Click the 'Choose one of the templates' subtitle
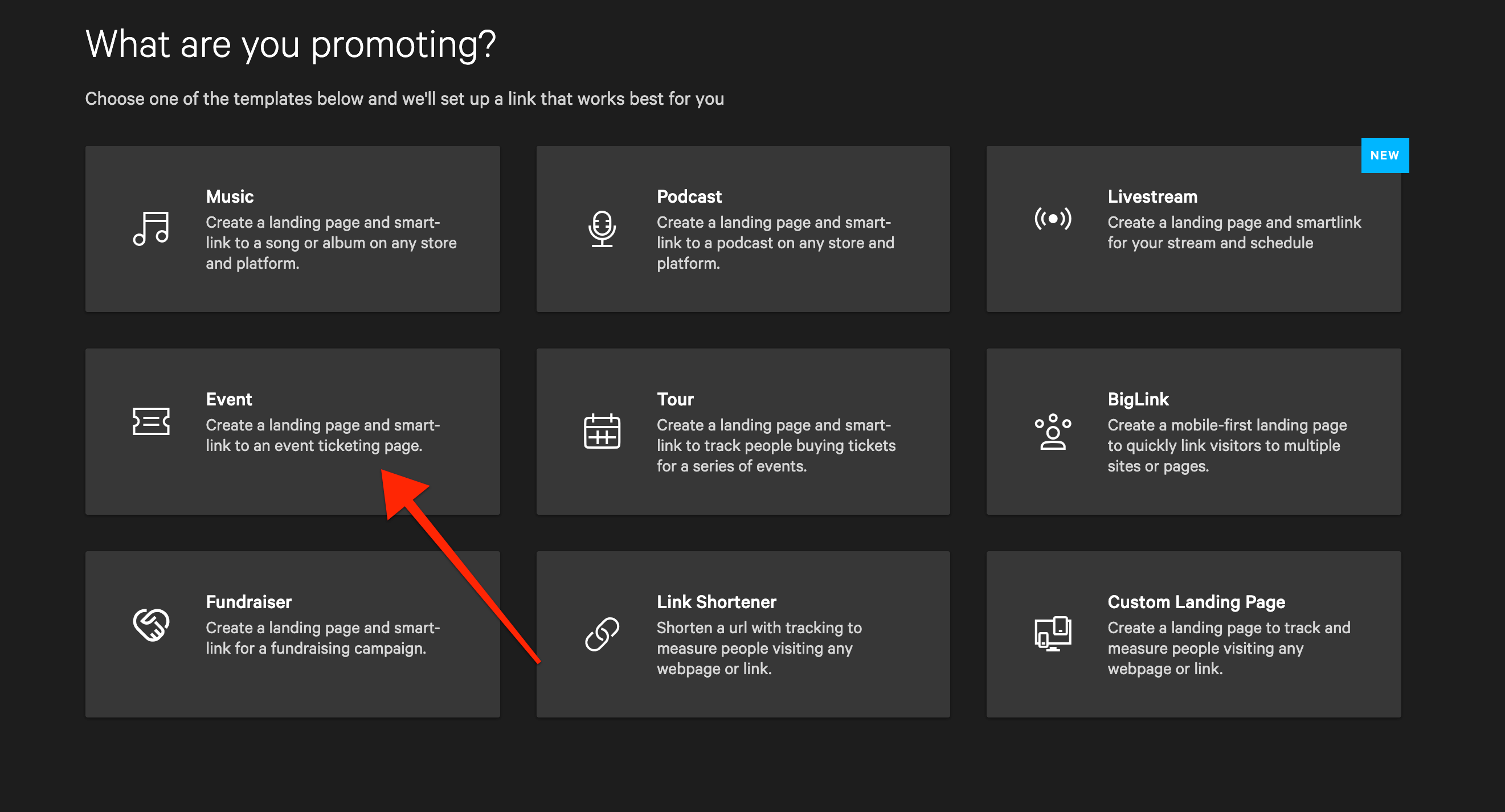The image size is (1505, 812). 404,99
